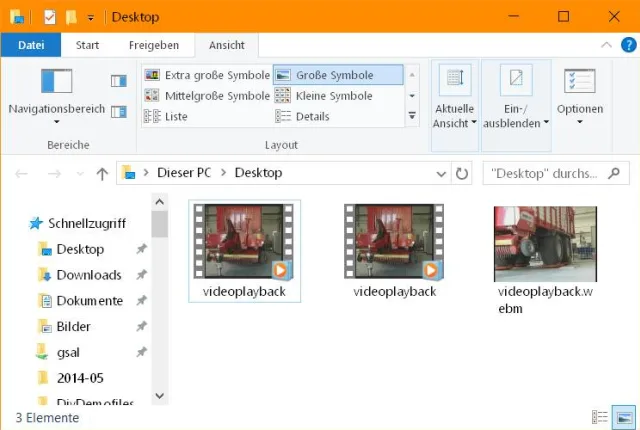Refresh the Desktop folder view
This screenshot has height=430, width=640.
tap(462, 173)
